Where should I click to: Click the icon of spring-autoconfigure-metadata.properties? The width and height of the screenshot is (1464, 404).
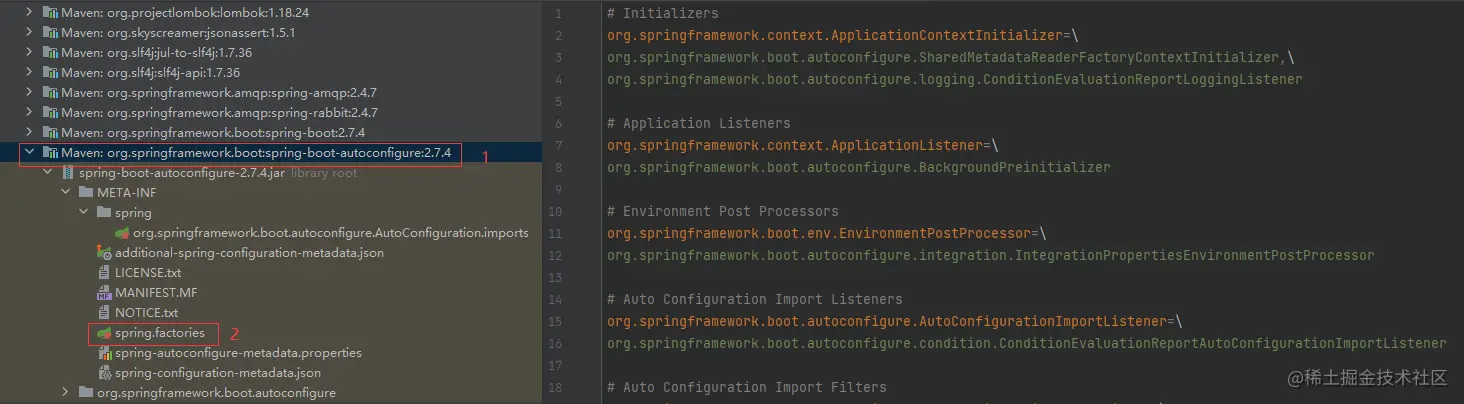click(105, 353)
